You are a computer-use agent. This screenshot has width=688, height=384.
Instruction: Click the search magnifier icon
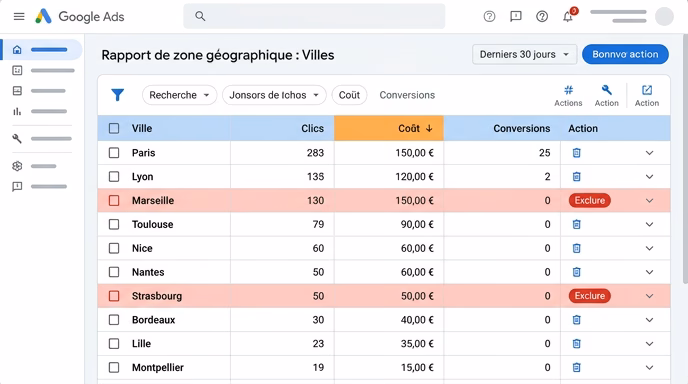(x=200, y=16)
